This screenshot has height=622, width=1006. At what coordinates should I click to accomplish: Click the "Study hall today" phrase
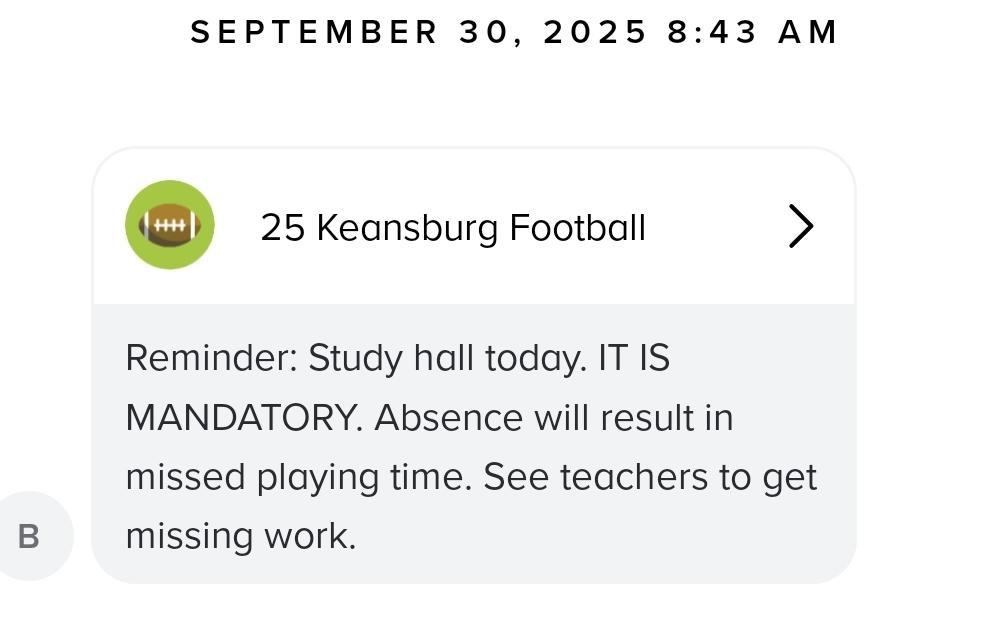(x=446, y=358)
